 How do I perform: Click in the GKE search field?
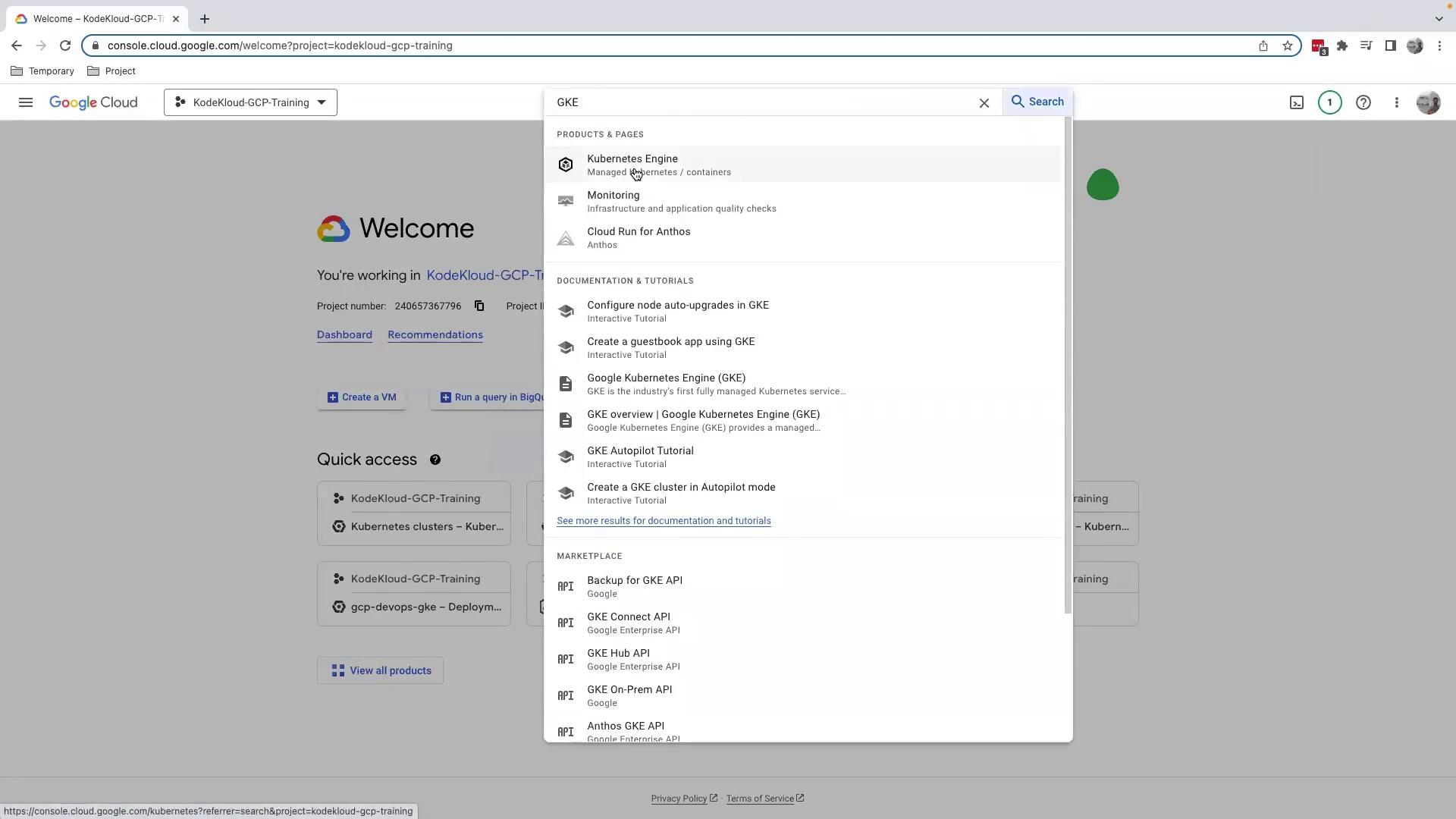[x=758, y=102]
